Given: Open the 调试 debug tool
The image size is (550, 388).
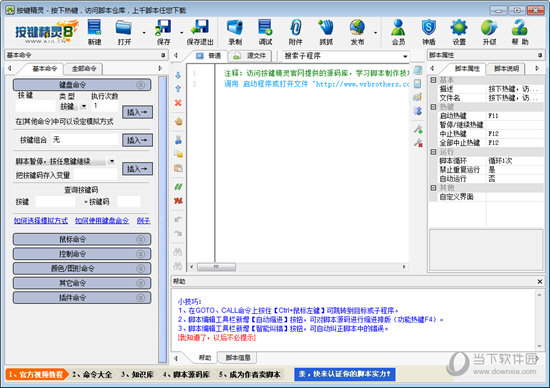Looking at the screenshot, I should [x=265, y=32].
